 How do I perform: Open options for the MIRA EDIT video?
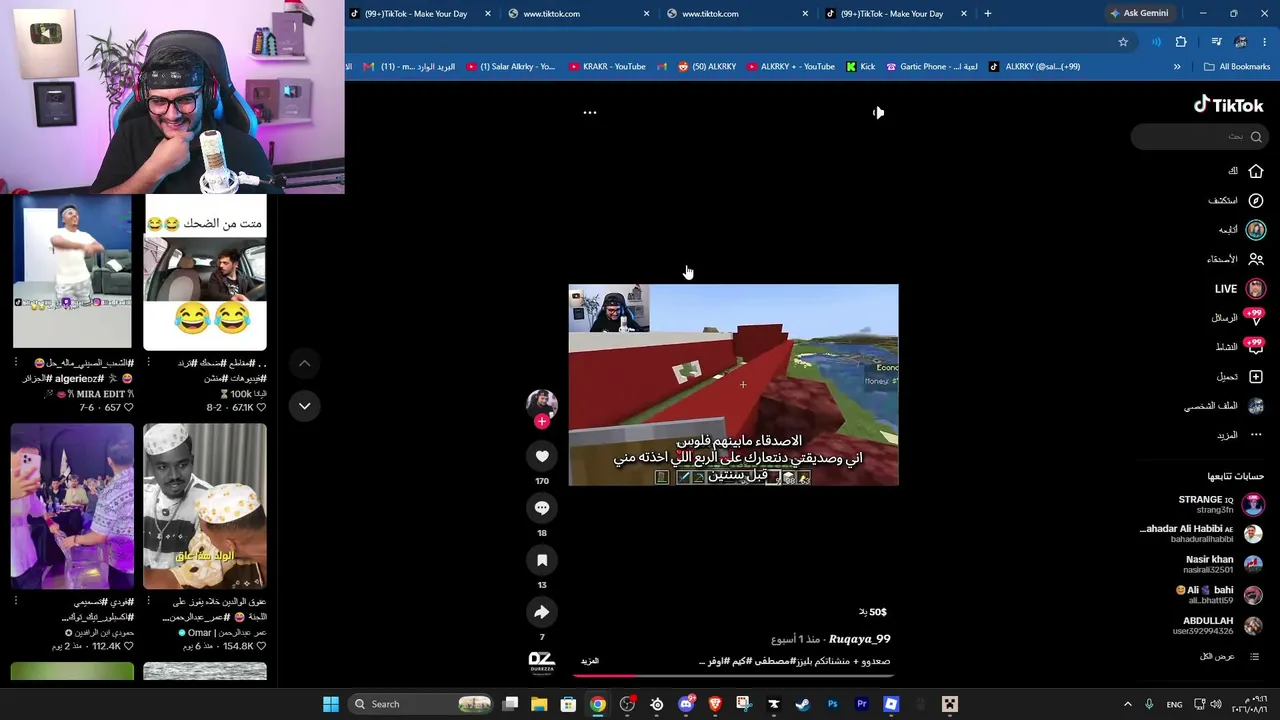pos(16,364)
